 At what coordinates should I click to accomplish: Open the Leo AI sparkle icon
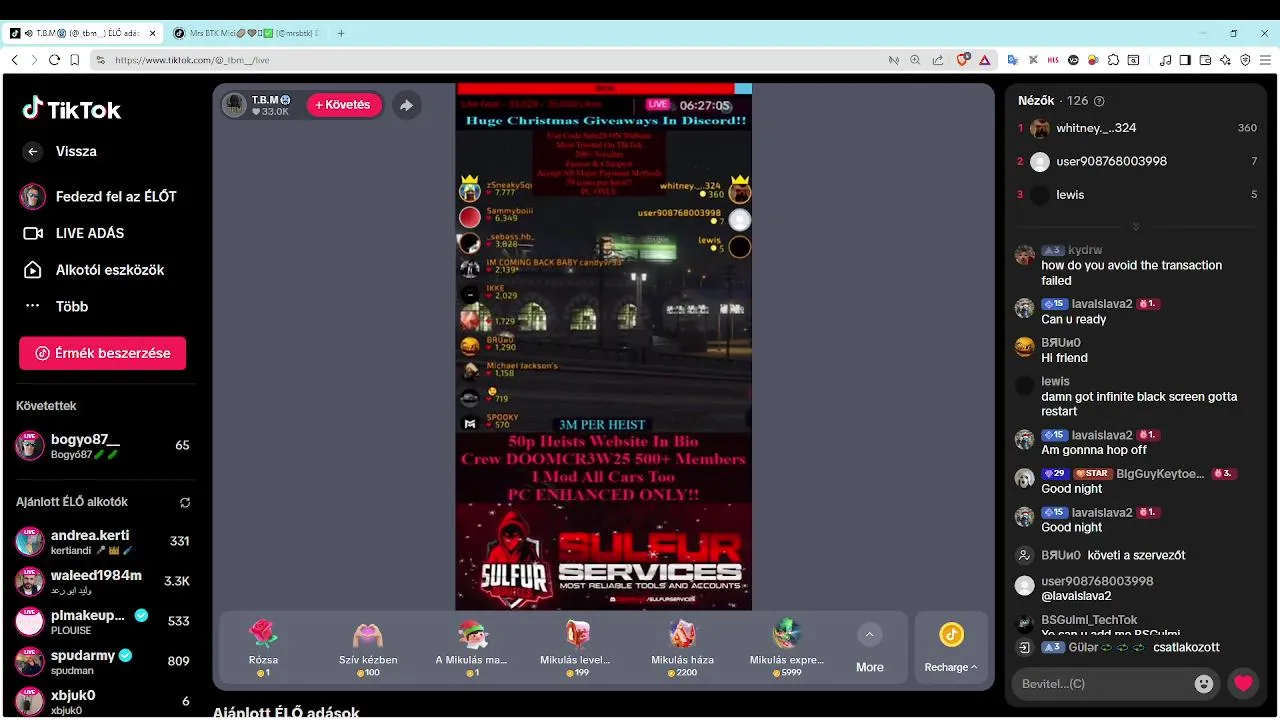point(1225,60)
